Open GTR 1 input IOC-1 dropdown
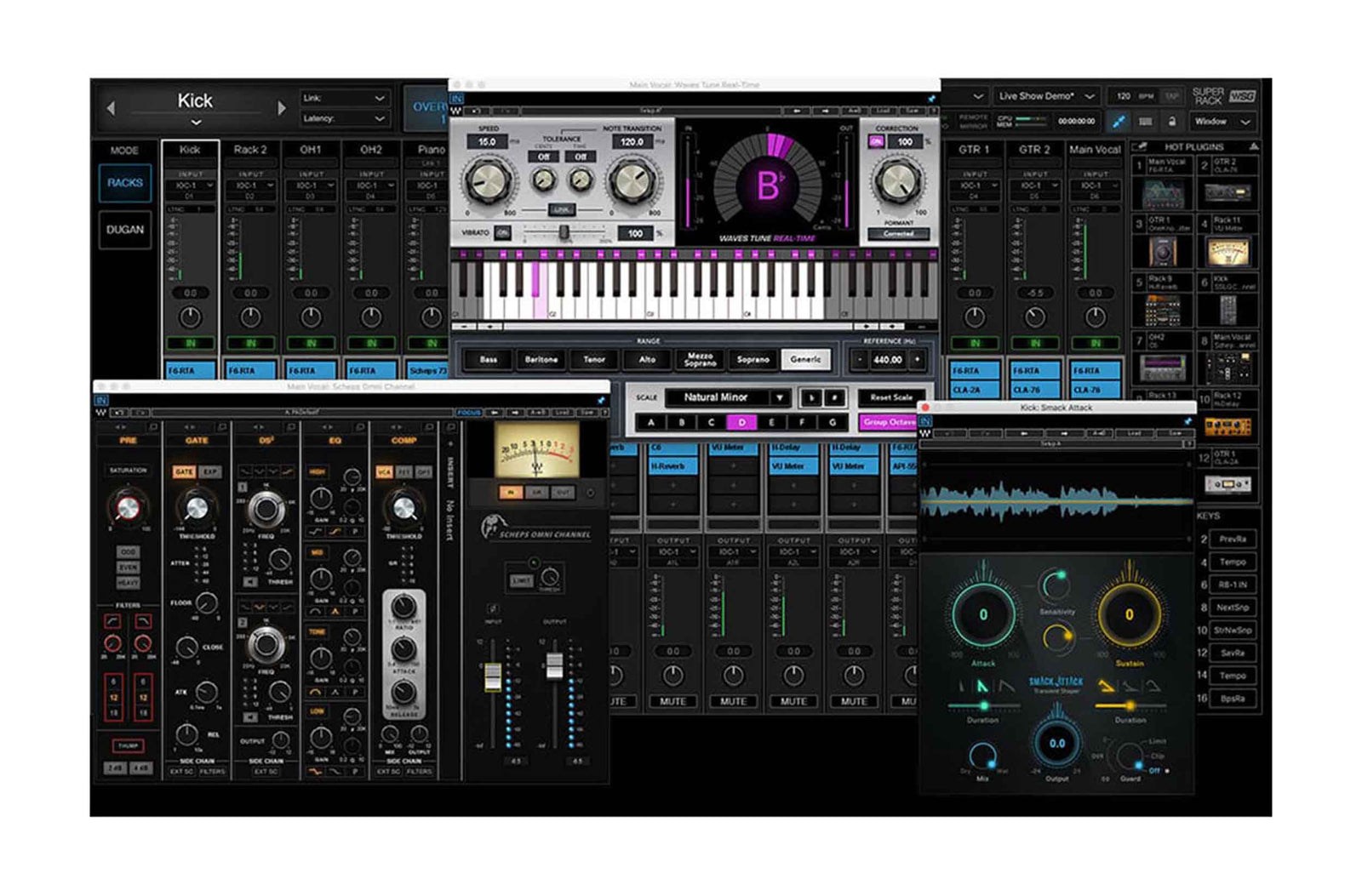1362x896 pixels. pos(975,185)
